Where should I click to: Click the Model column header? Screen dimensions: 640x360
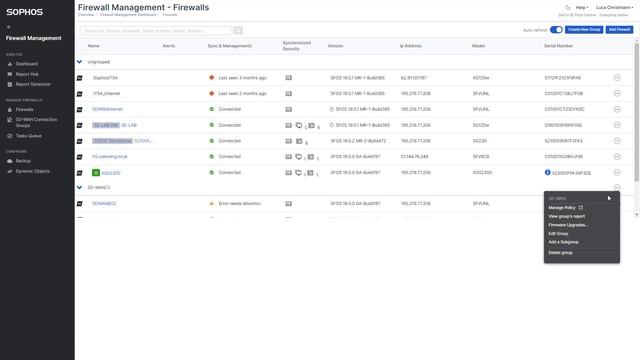(478, 46)
